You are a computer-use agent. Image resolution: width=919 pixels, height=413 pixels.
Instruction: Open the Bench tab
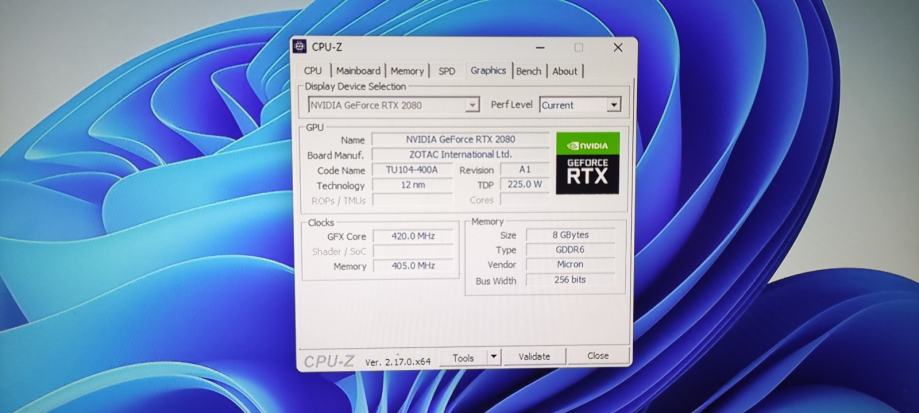(529, 71)
